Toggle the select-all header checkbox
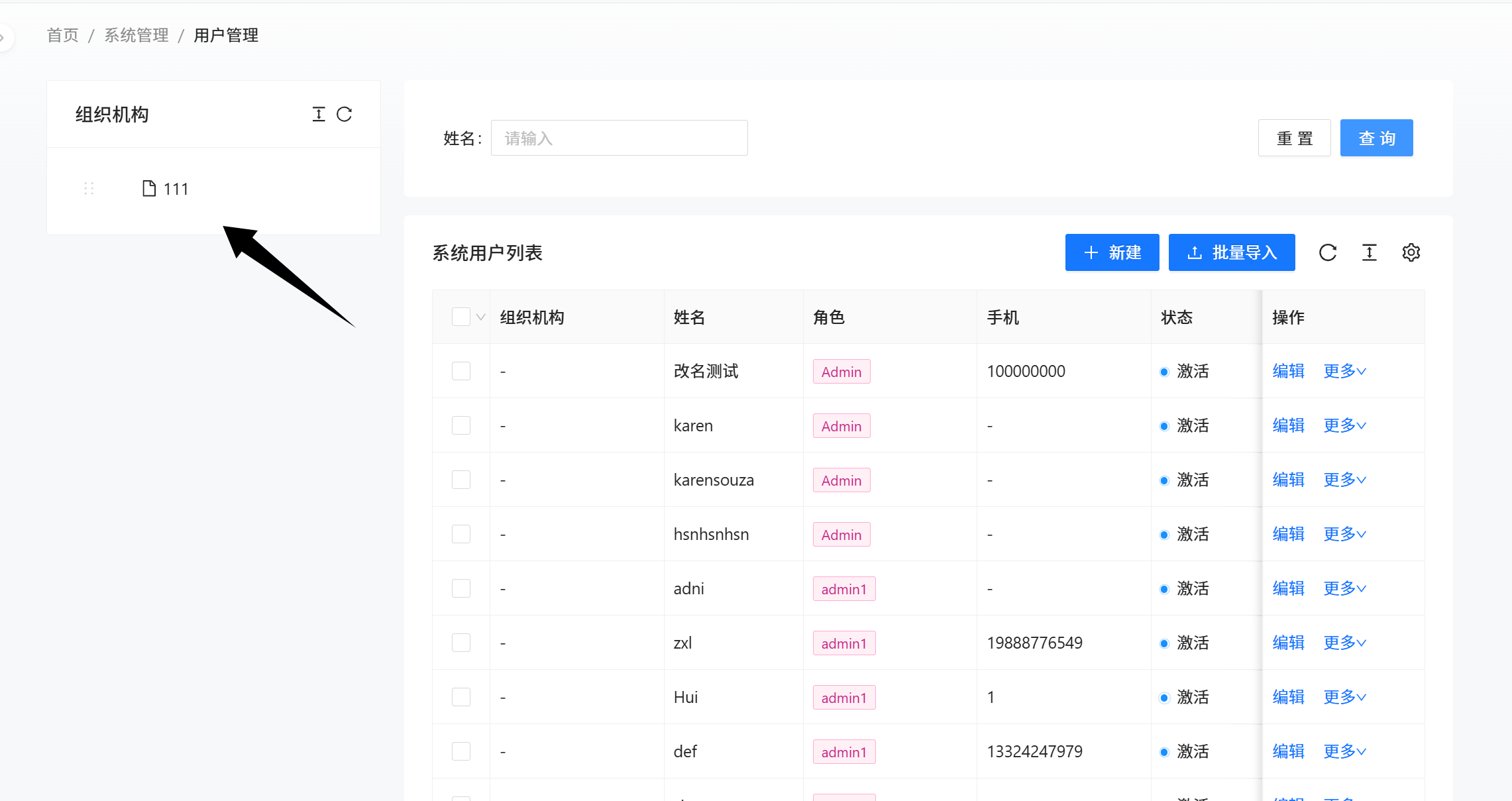The image size is (1512, 801). (x=460, y=317)
